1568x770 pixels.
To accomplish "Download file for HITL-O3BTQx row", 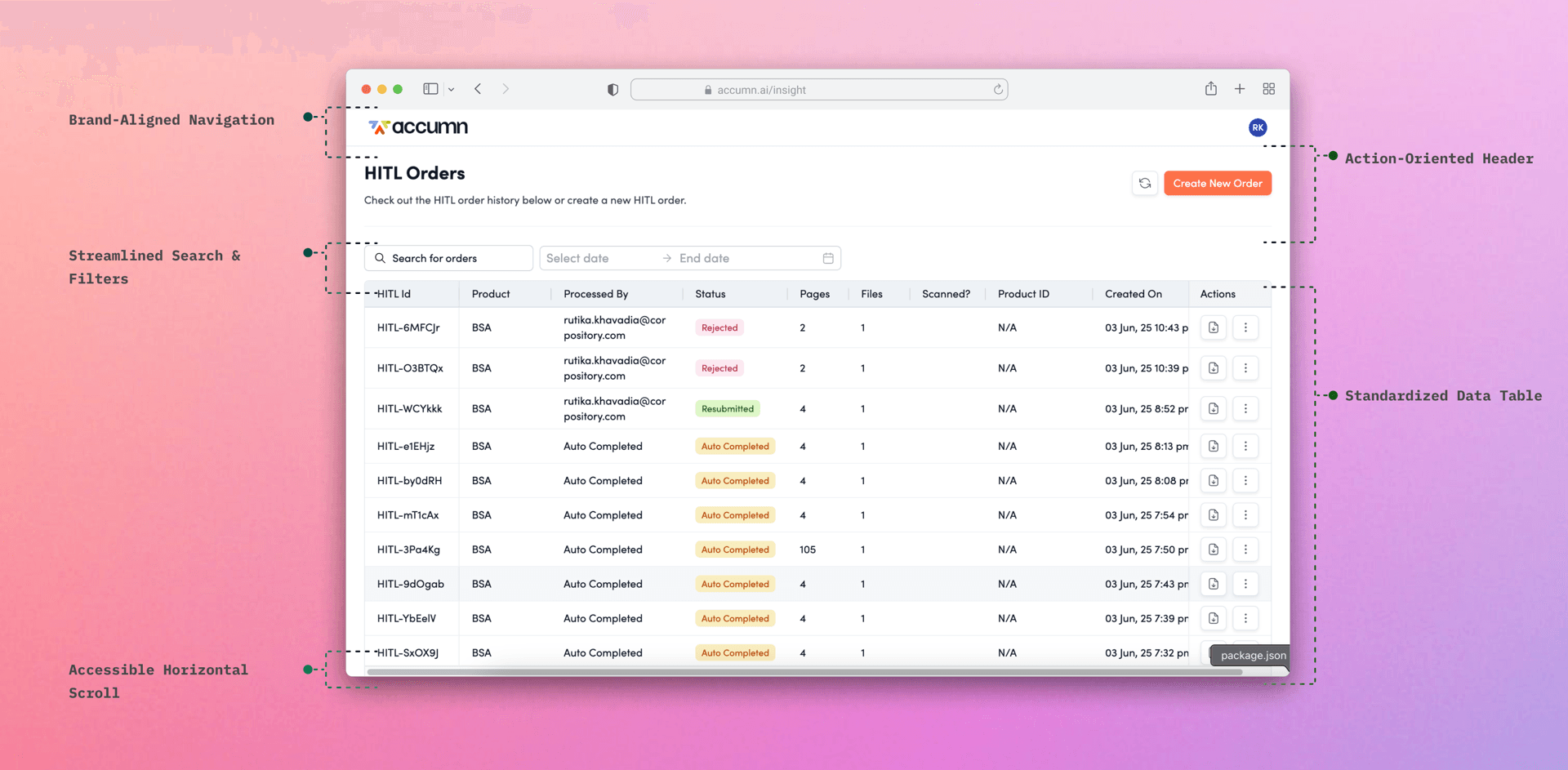I will tap(1214, 368).
